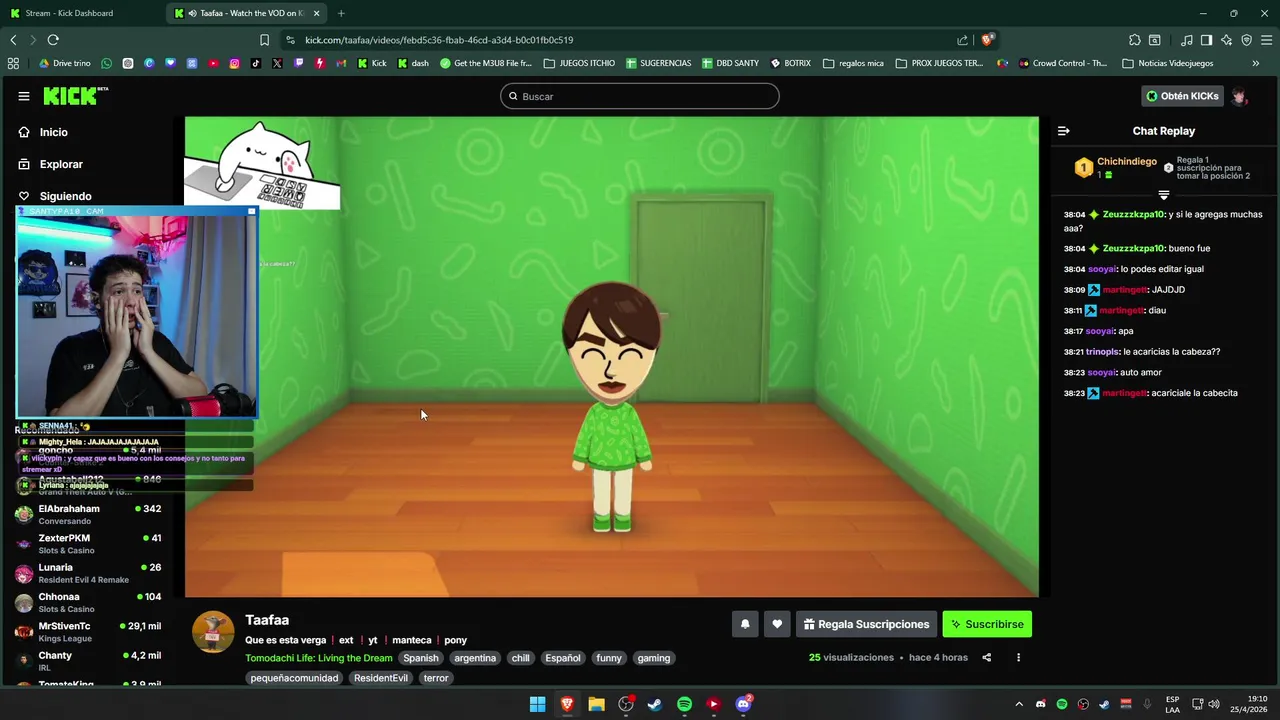Focus the Buscar search field
Viewport: 1280px width, 720px height.
[640, 96]
